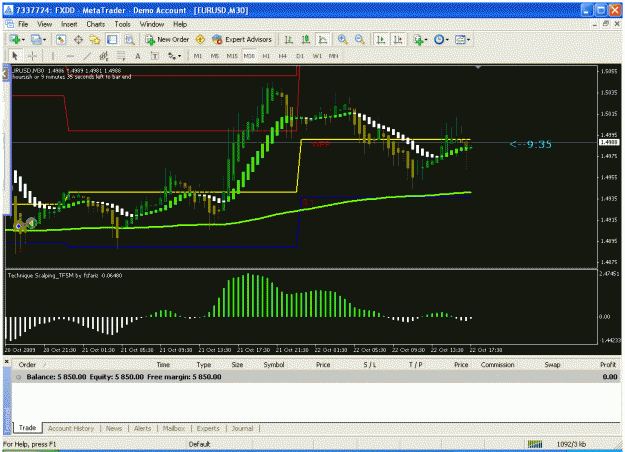This screenshot has height=452, width=625.
Task: Open the Help menu
Action: (x=180, y=24)
